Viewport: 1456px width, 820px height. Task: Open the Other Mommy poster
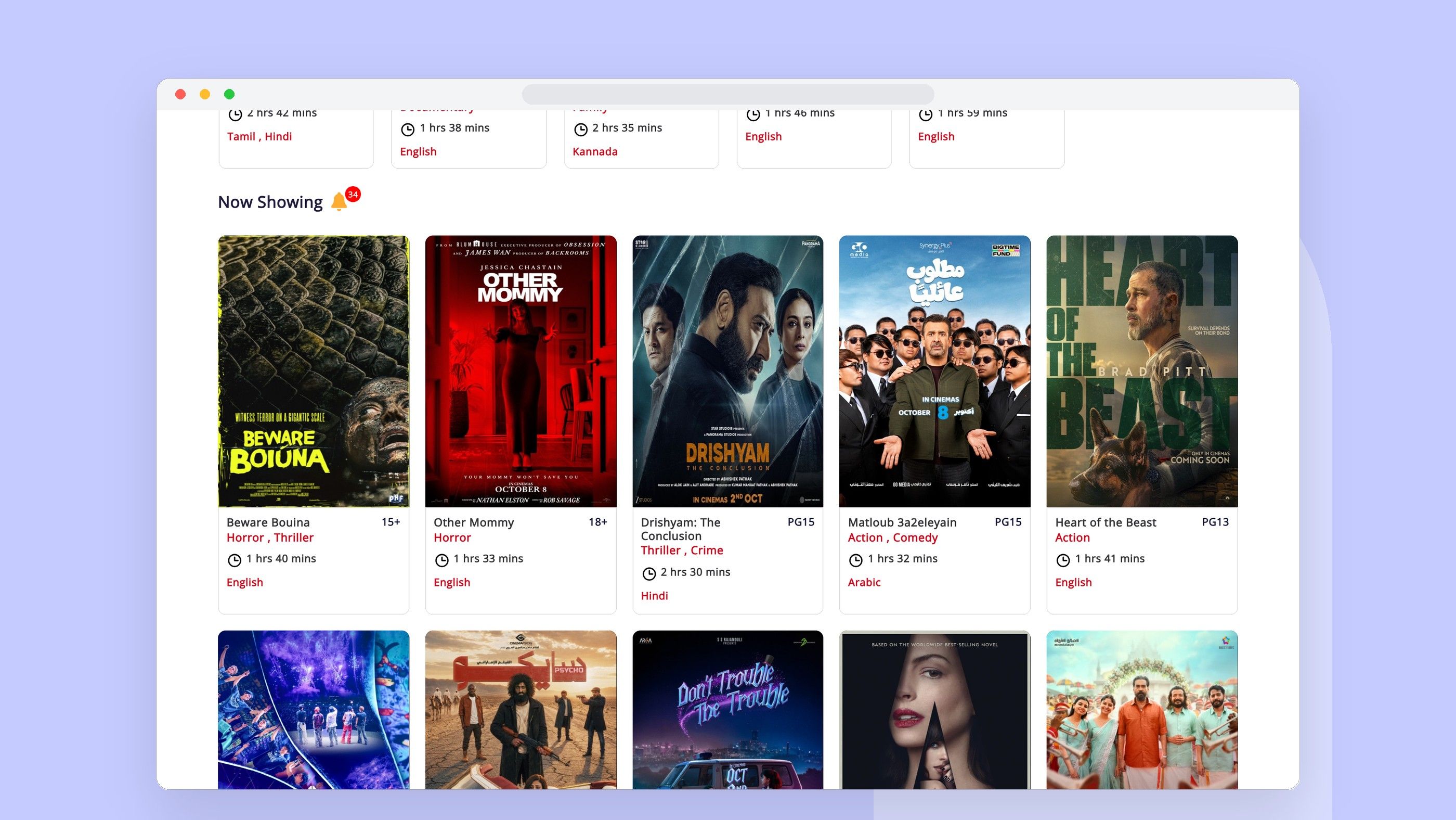click(521, 371)
